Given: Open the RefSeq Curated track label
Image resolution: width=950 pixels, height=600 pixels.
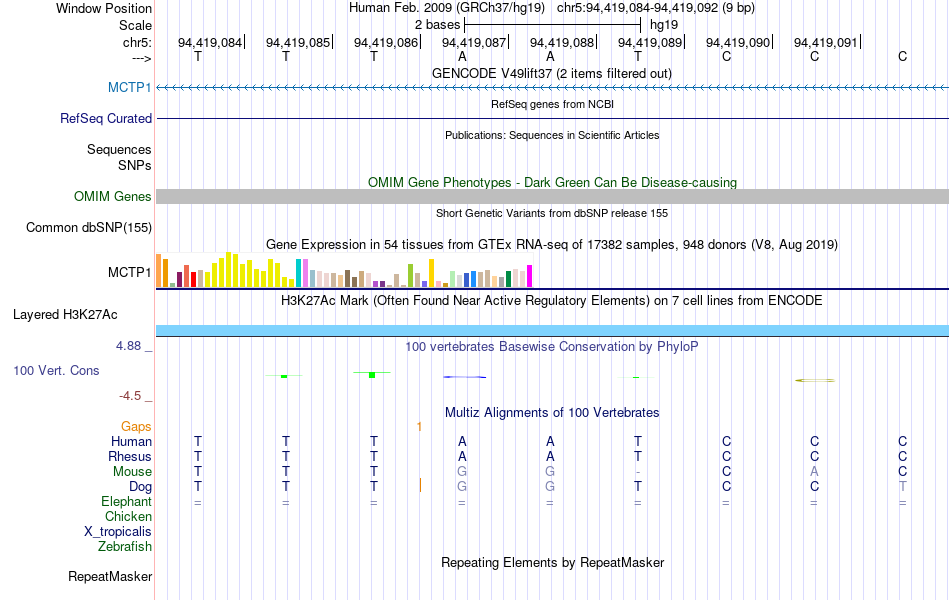Looking at the screenshot, I should (x=106, y=118).
